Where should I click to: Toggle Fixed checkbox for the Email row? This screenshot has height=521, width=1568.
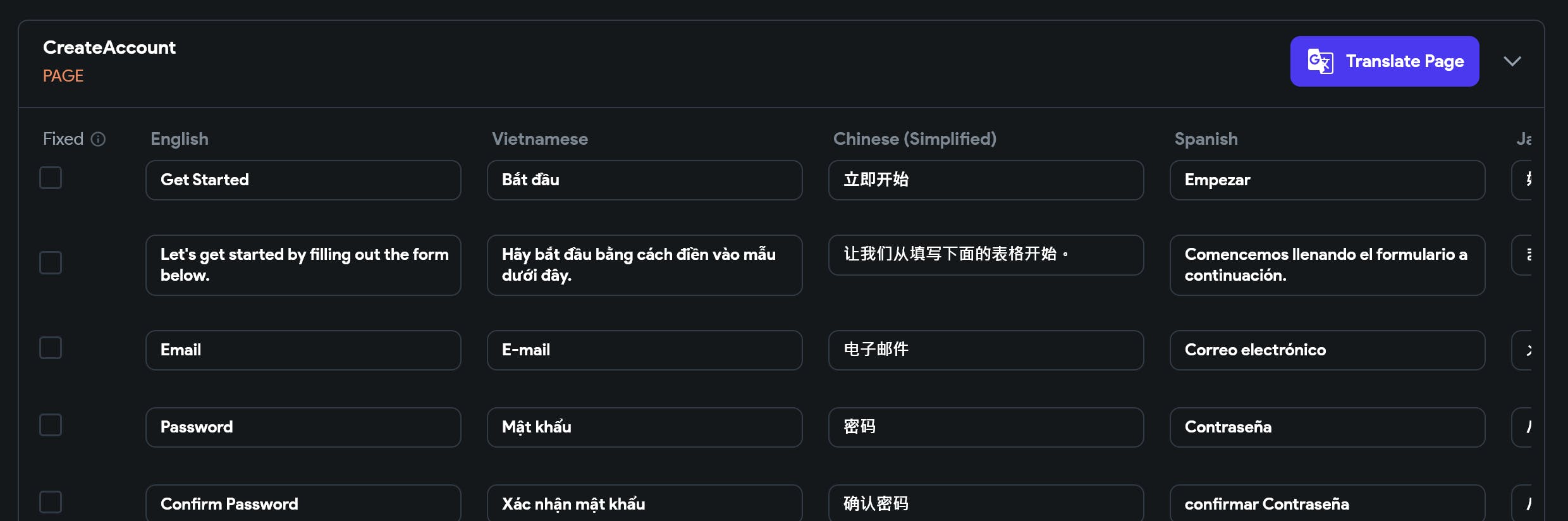(51, 348)
